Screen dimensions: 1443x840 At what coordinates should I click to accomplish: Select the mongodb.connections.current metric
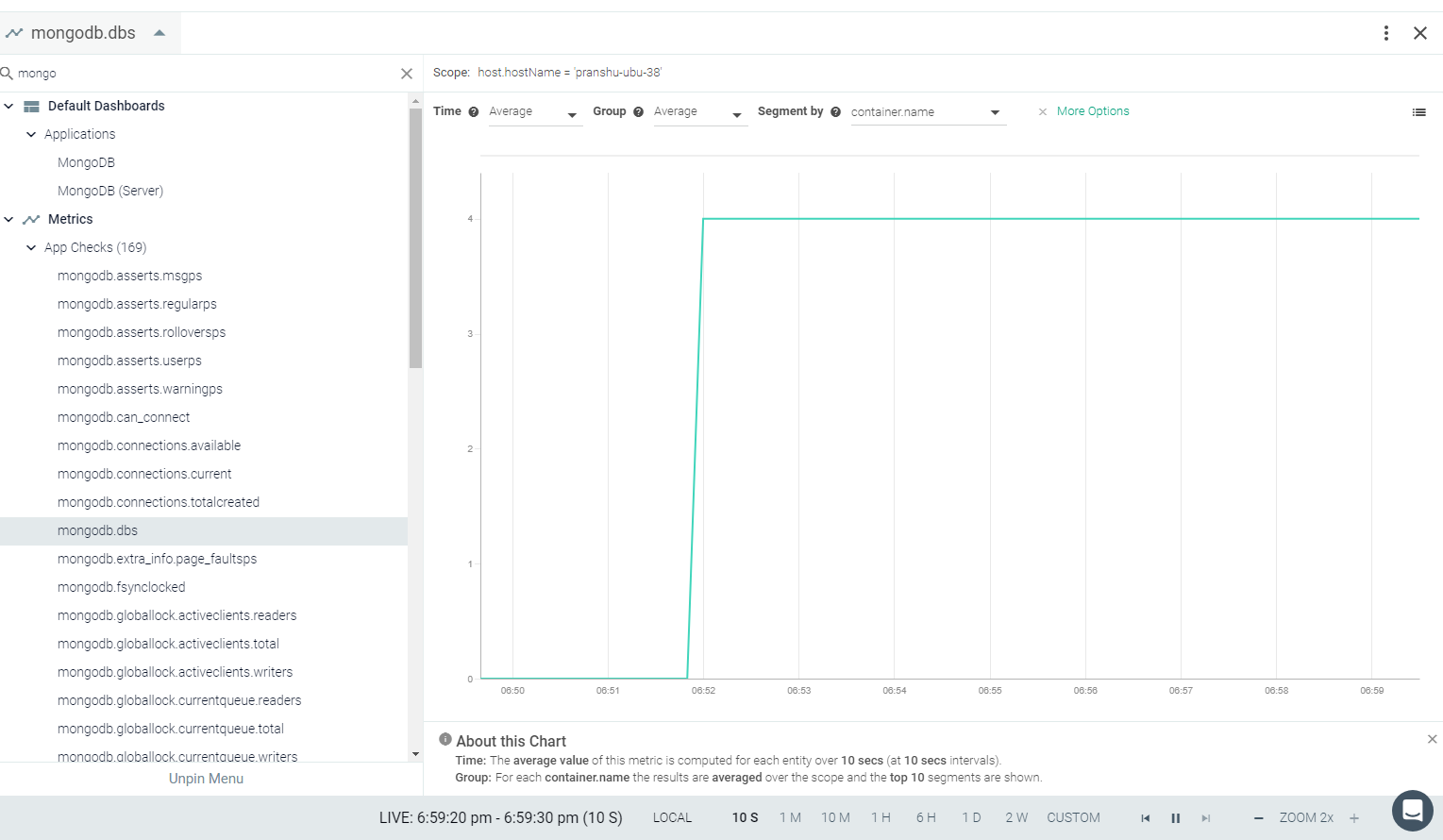pos(144,474)
